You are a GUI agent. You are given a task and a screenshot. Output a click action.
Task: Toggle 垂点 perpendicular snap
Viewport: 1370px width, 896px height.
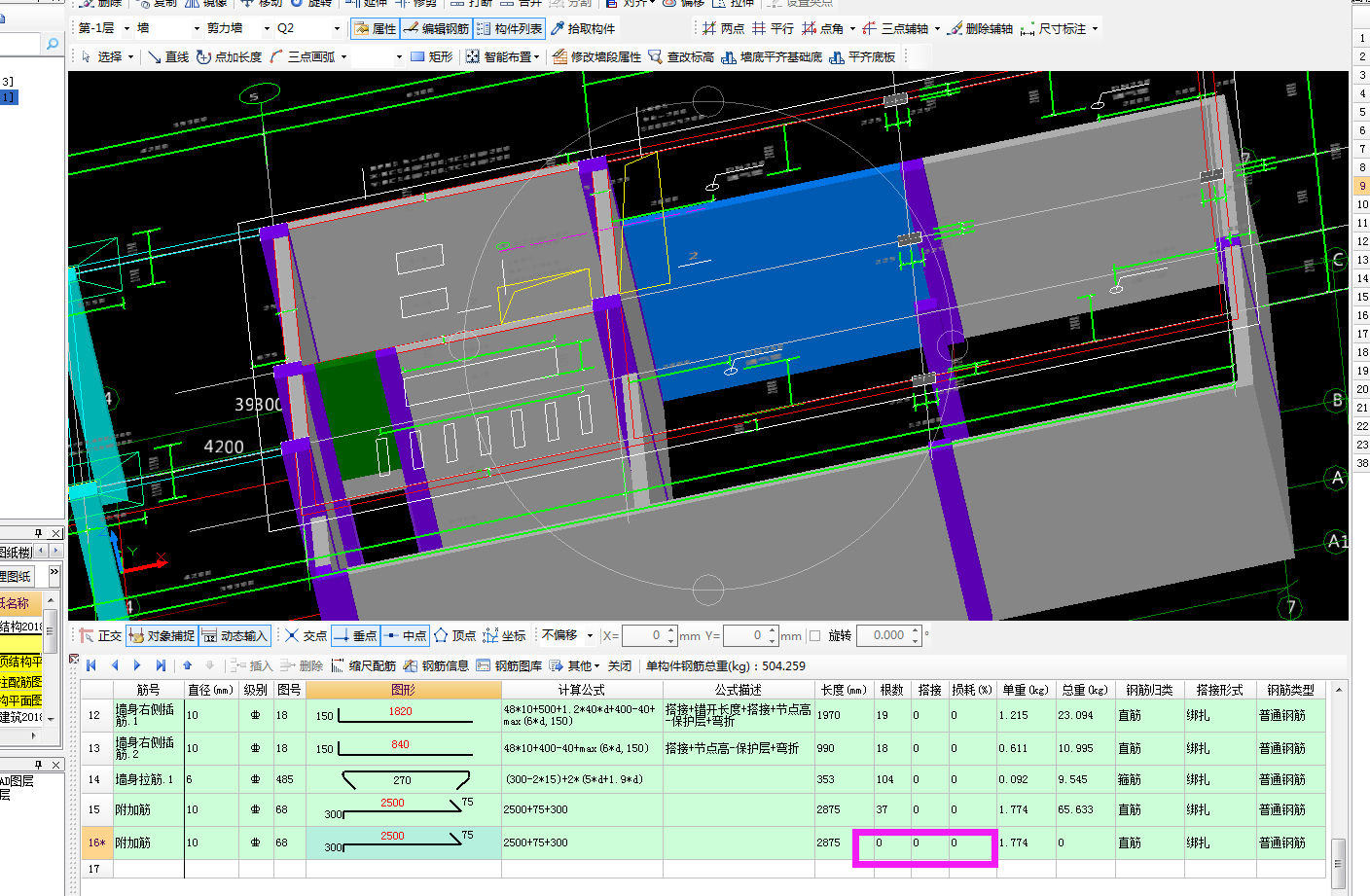click(x=355, y=635)
